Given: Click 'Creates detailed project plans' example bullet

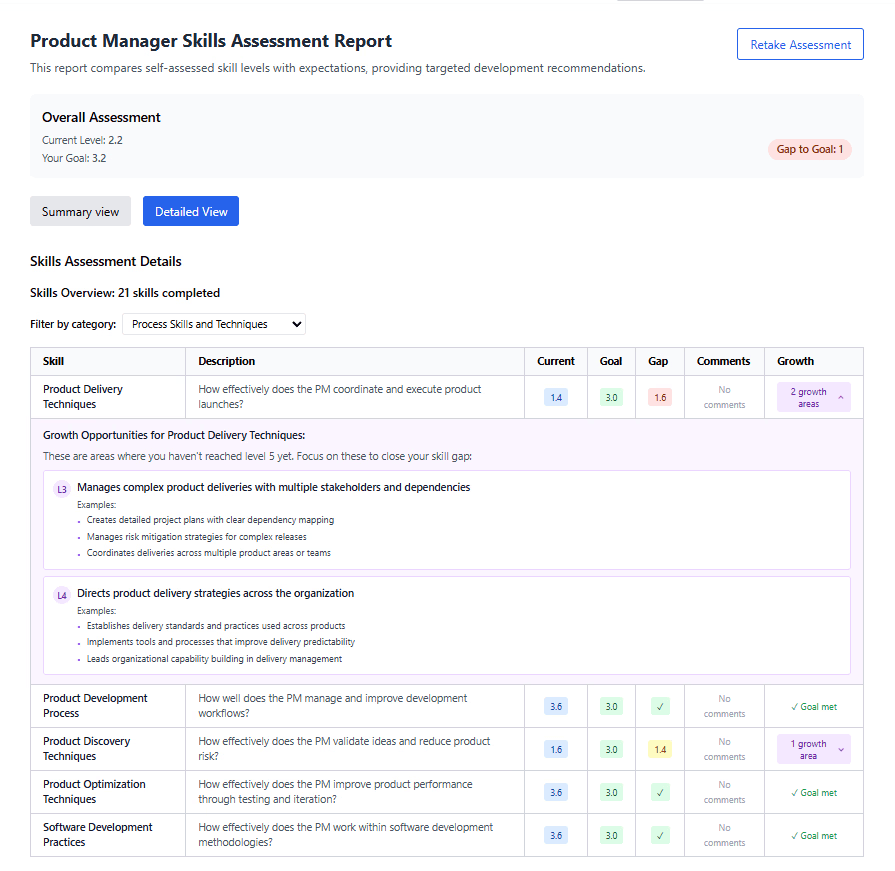Looking at the screenshot, I should 210,520.
